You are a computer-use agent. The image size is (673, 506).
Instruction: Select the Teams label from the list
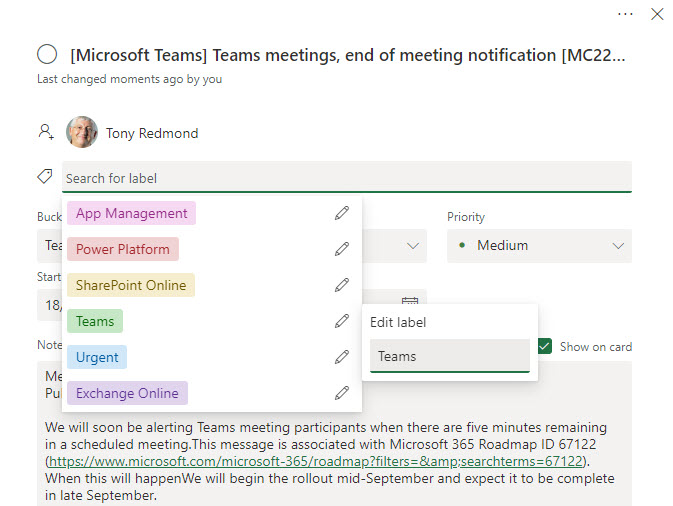tap(95, 321)
